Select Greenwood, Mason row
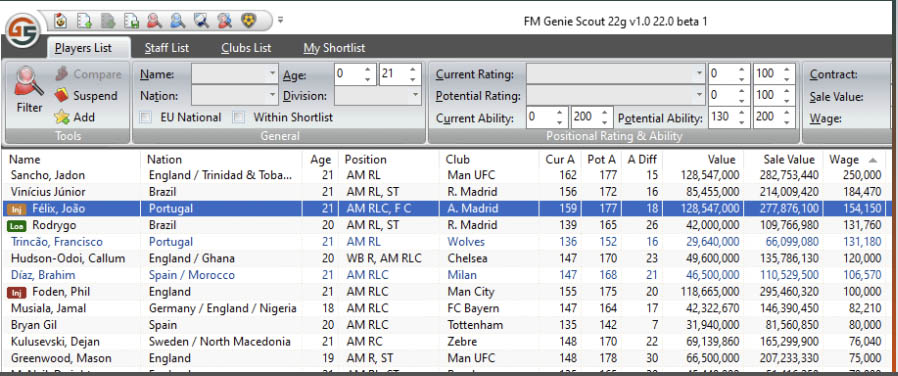898x376 pixels. 447,359
